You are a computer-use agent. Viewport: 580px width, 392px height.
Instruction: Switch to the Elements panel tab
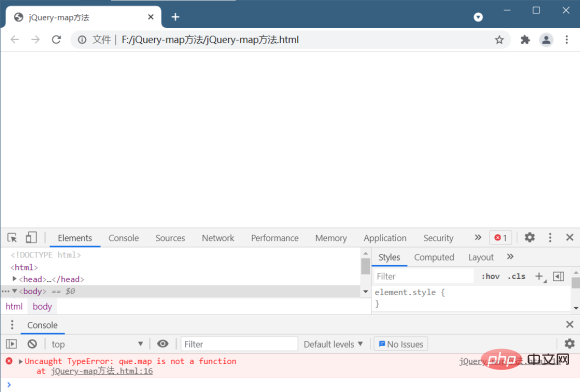click(x=75, y=238)
